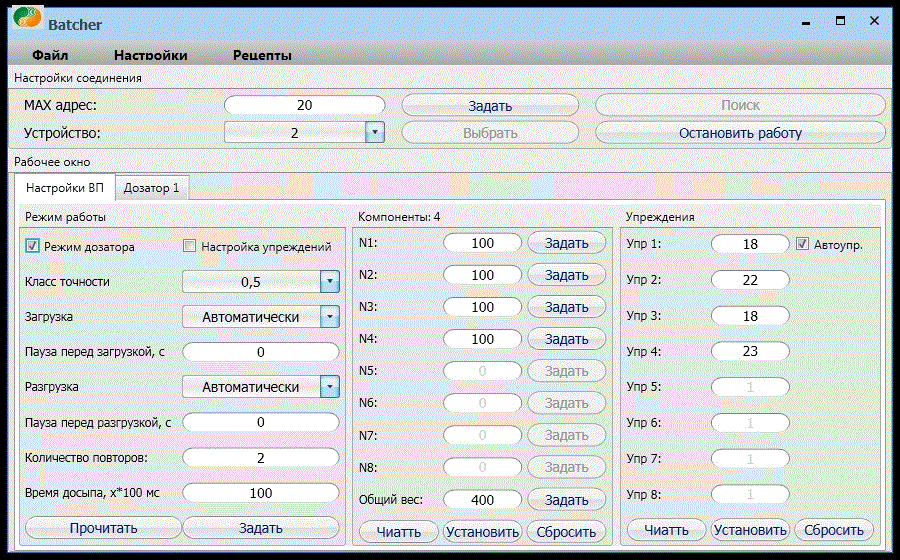Image resolution: width=900 pixels, height=560 pixels.
Task: Select the Настройки ВП tab
Action: tap(64, 187)
